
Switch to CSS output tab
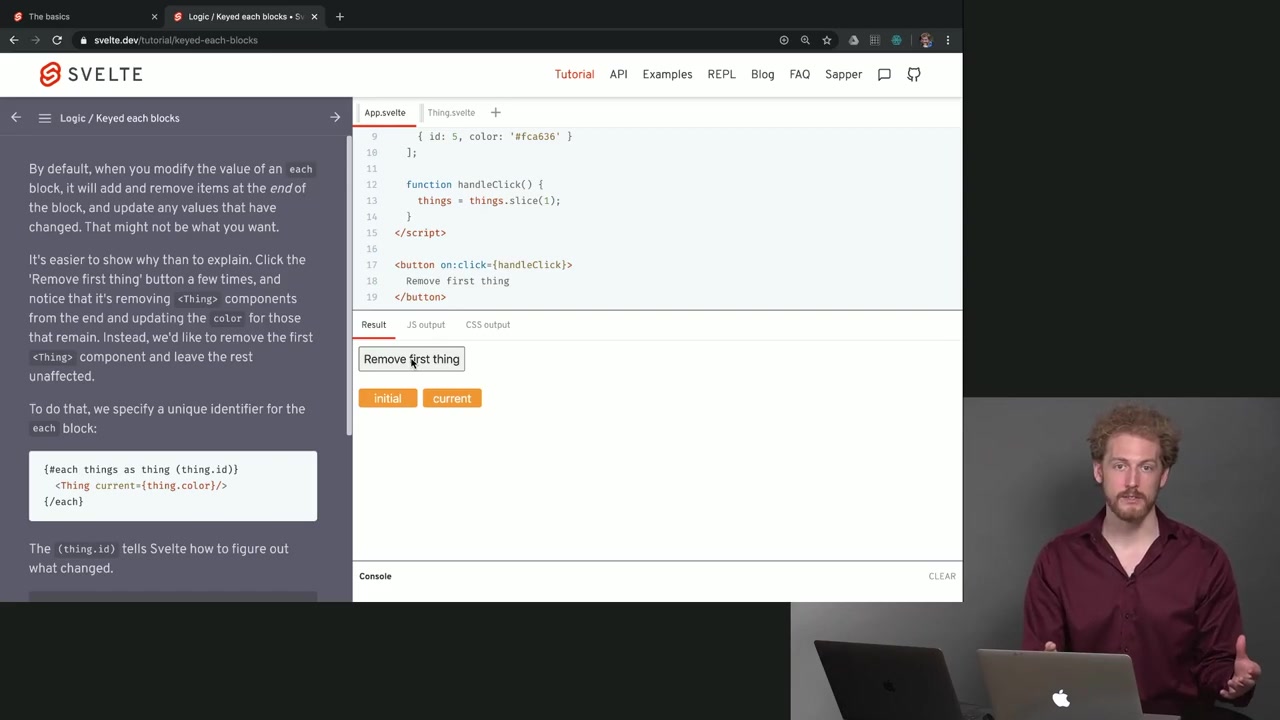pyautogui.click(x=488, y=325)
